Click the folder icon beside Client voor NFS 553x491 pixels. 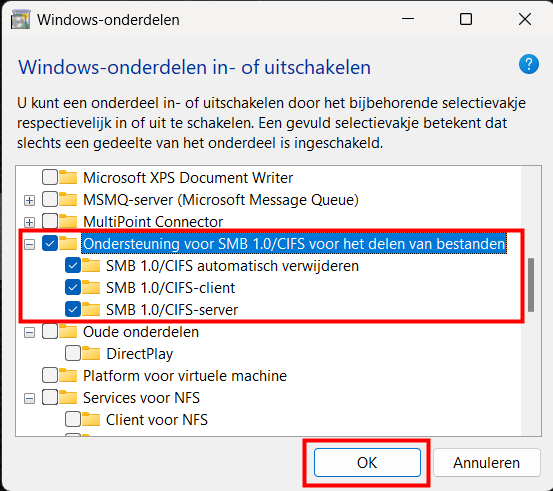tap(91, 419)
